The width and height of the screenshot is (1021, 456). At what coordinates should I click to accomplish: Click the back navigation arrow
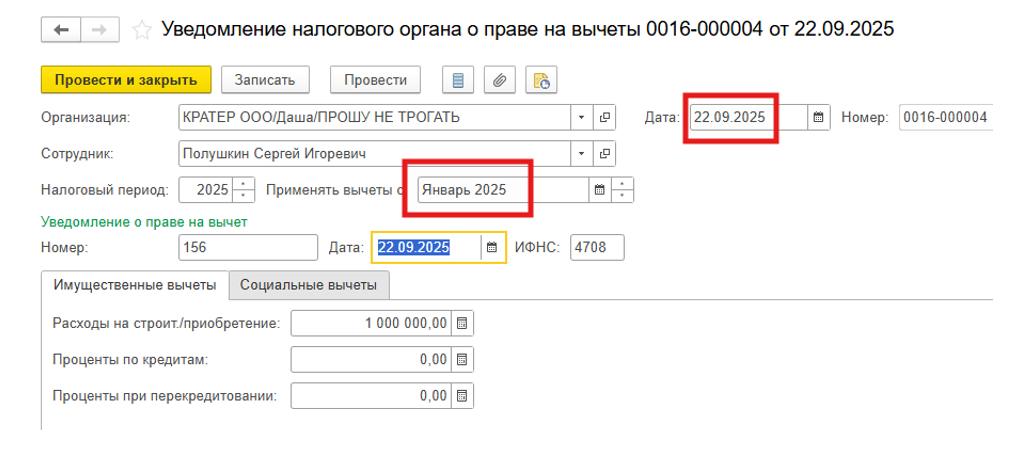[61, 30]
